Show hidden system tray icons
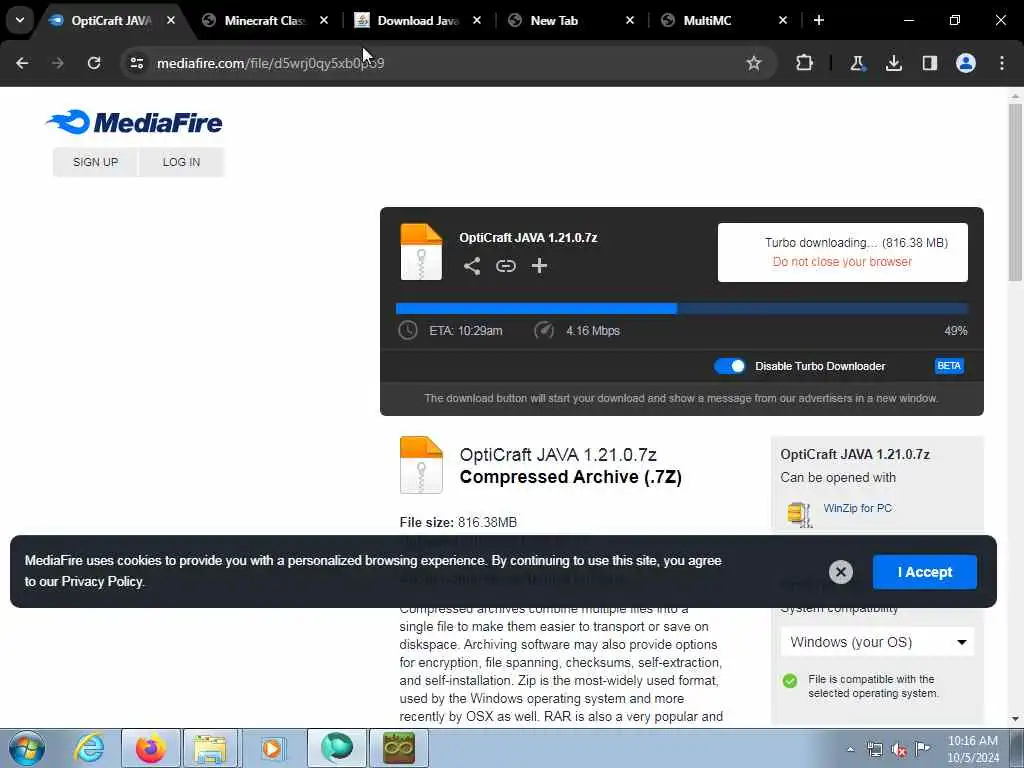 850,749
